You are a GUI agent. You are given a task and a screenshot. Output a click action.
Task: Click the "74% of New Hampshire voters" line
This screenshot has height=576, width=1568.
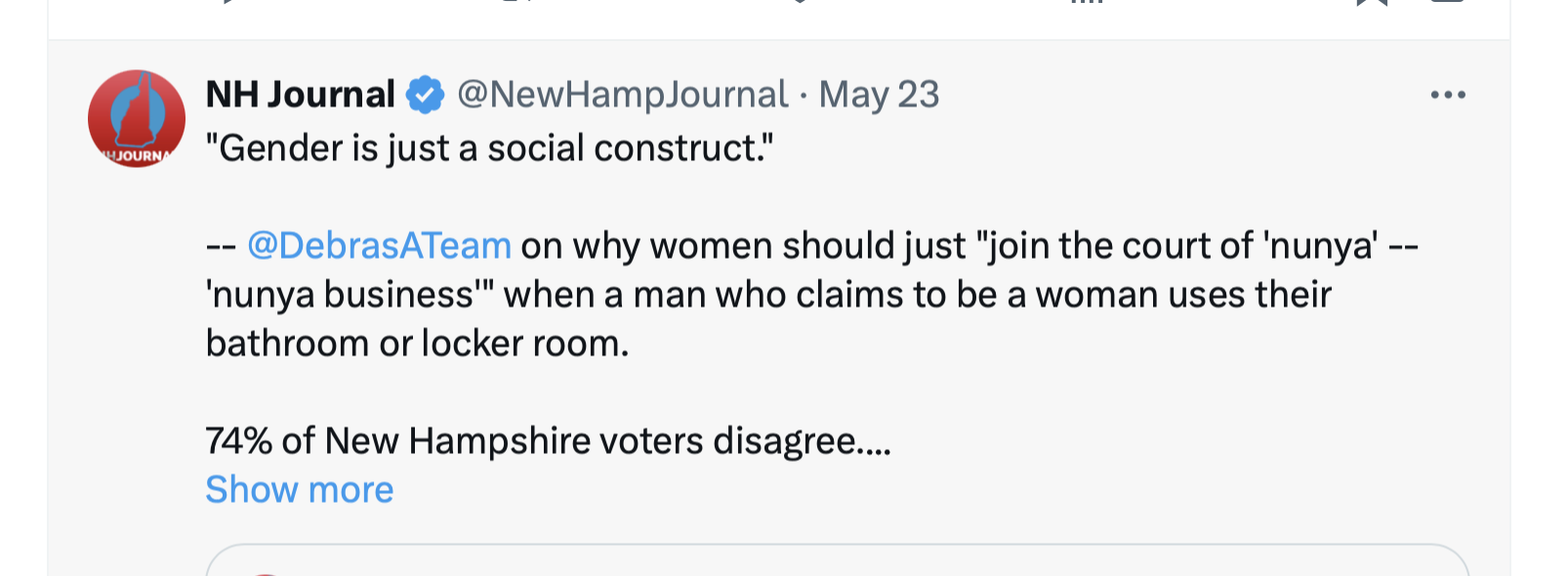click(547, 441)
